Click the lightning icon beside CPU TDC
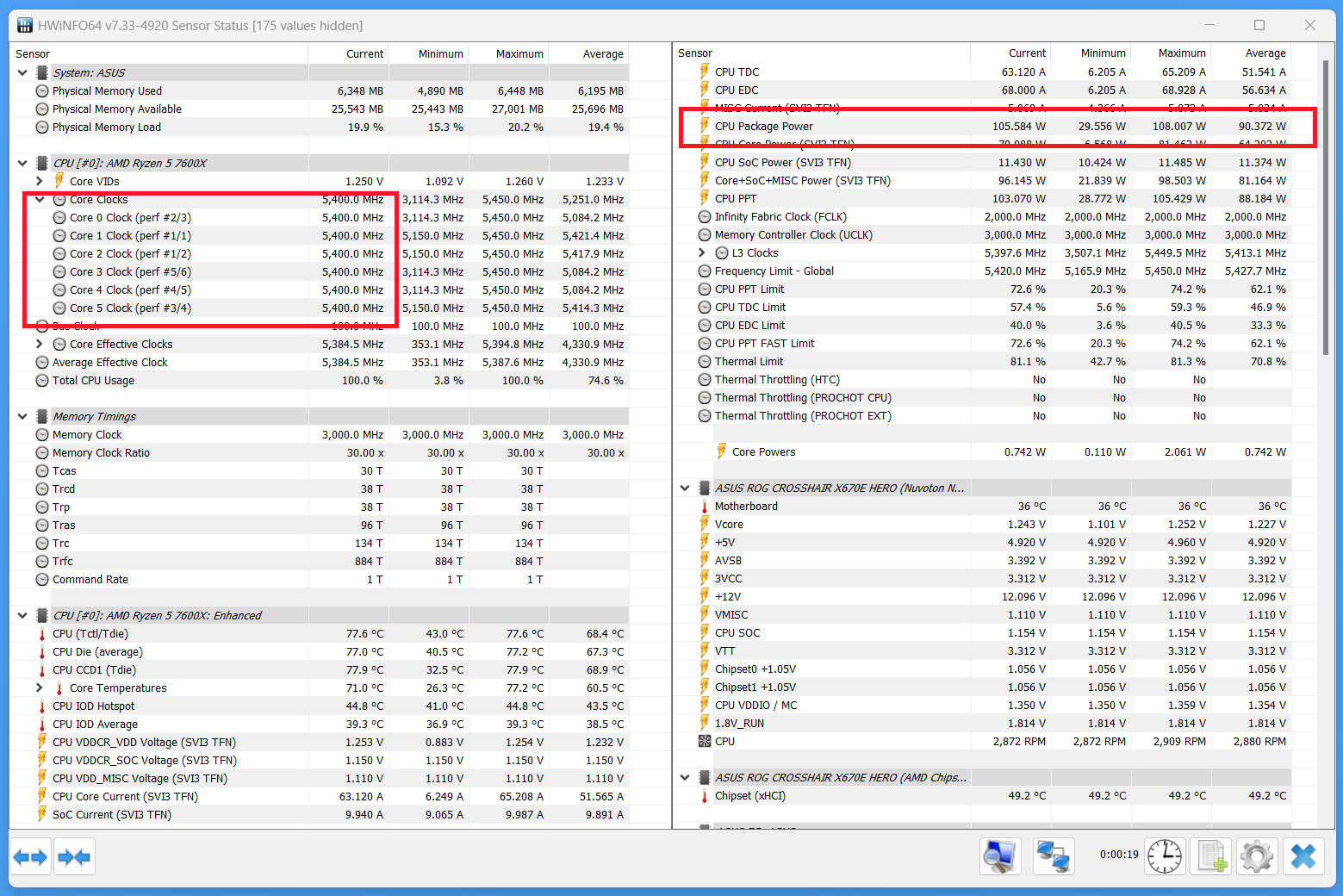The image size is (1343, 896). coord(705,72)
